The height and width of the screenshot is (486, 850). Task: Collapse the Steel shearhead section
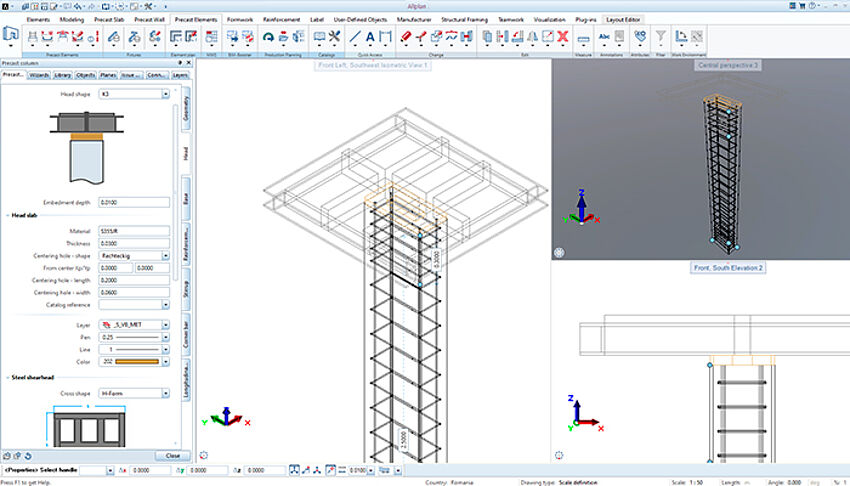point(8,377)
